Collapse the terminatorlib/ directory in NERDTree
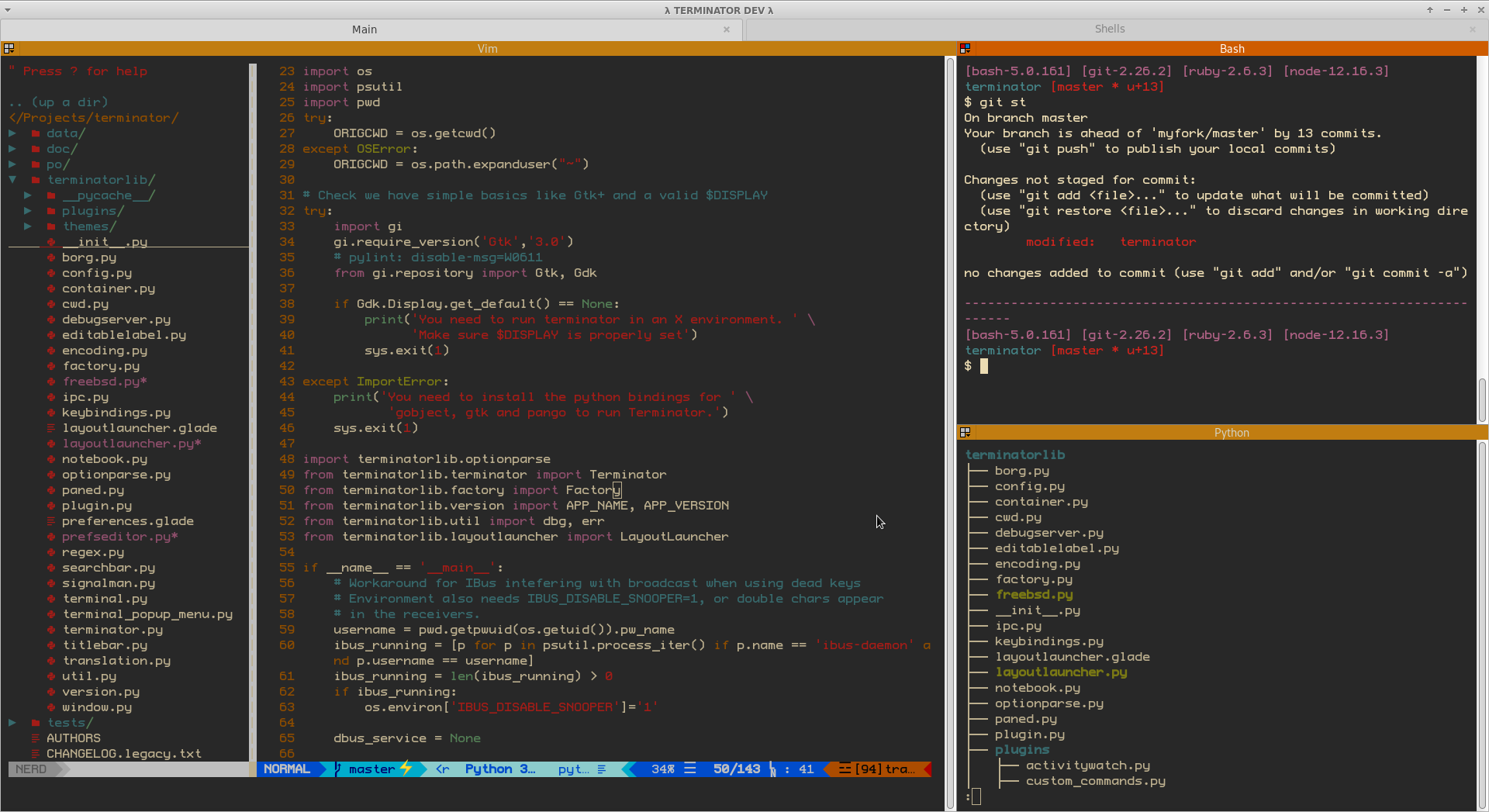This screenshot has width=1489, height=812. coord(12,179)
